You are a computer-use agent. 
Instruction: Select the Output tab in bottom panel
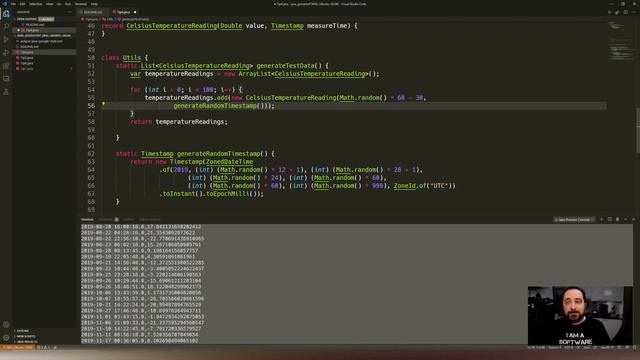pyautogui.click(x=128, y=220)
